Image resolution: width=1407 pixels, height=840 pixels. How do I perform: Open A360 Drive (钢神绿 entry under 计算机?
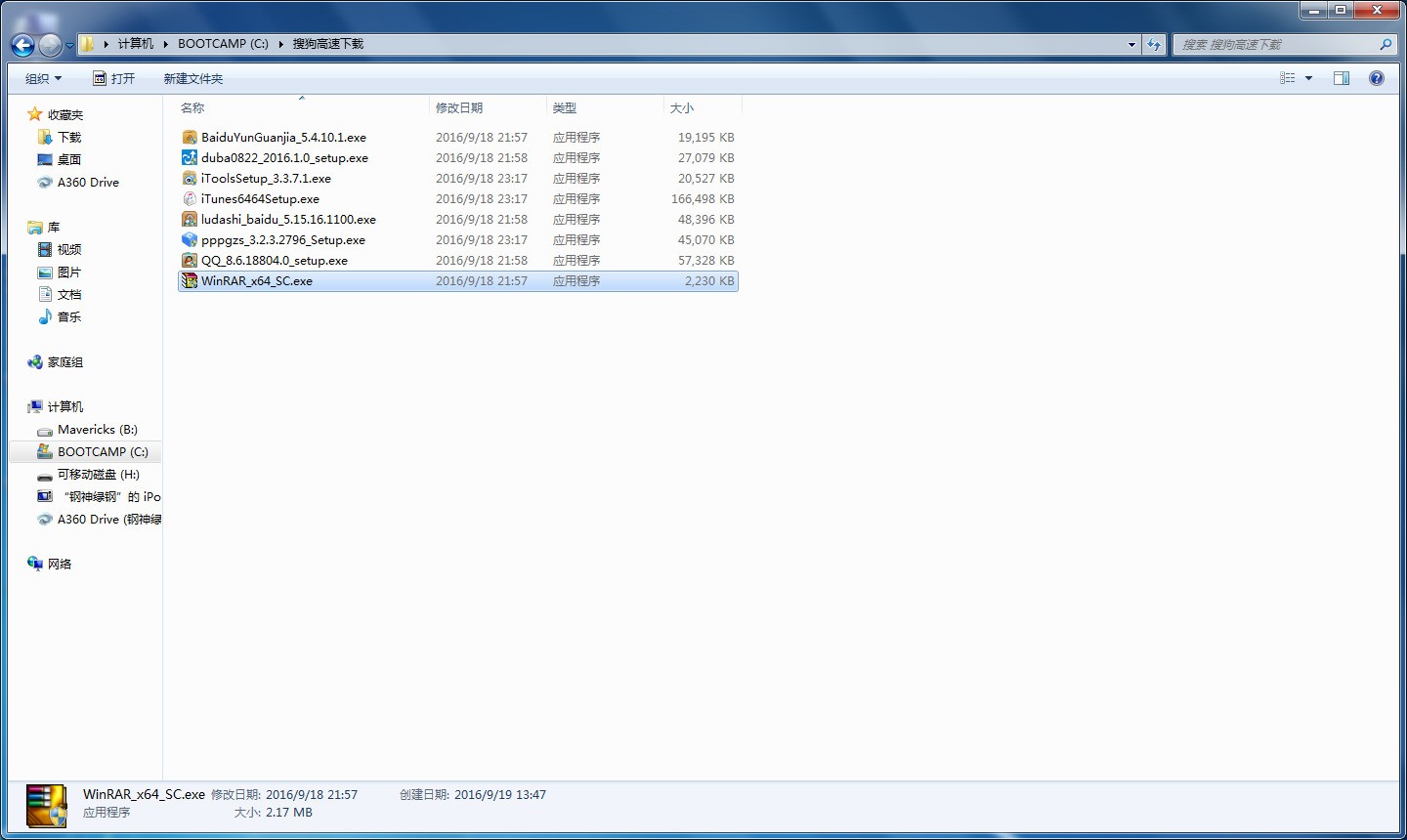click(x=109, y=520)
